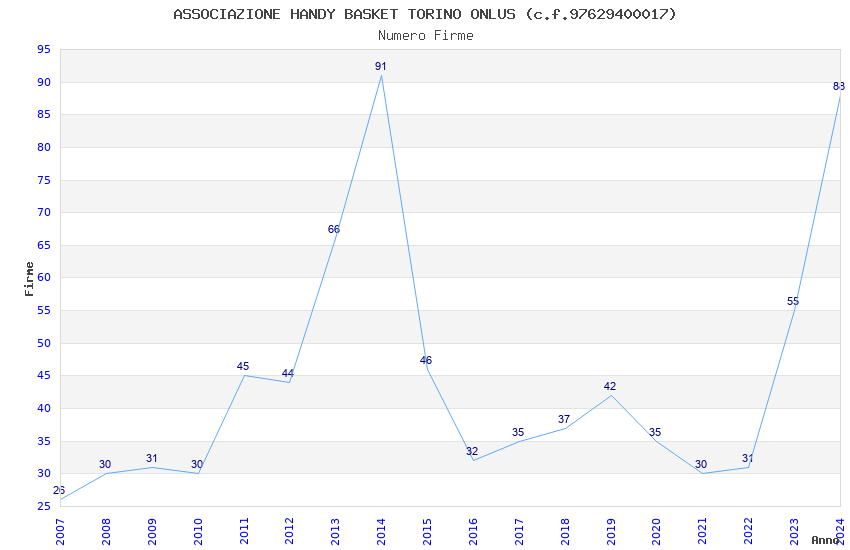The width and height of the screenshot is (850, 550).
Task: Click the 32 data label for 2016
Action: (472, 451)
